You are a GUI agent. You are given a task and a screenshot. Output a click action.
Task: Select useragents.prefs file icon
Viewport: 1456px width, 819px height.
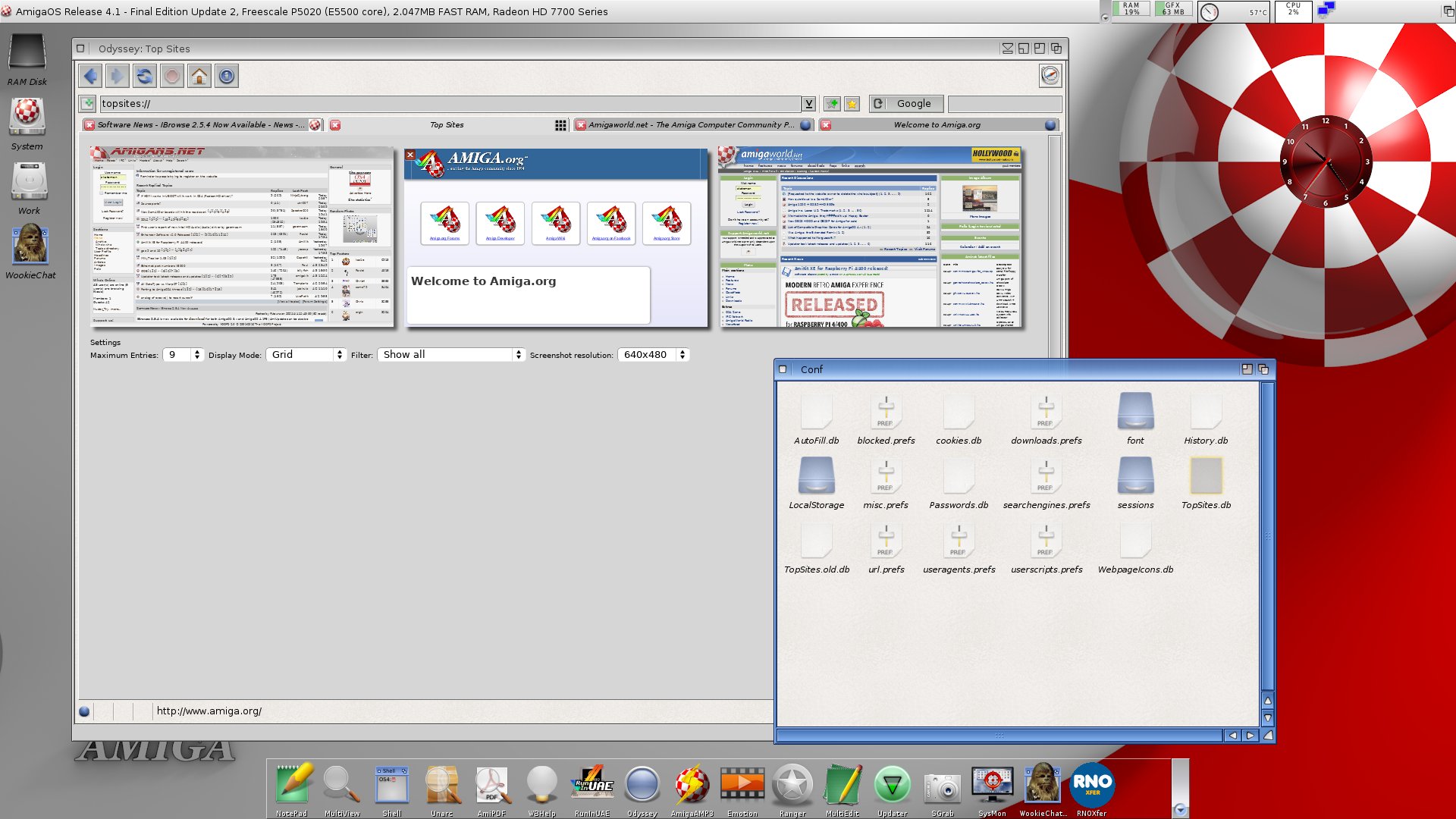click(959, 548)
